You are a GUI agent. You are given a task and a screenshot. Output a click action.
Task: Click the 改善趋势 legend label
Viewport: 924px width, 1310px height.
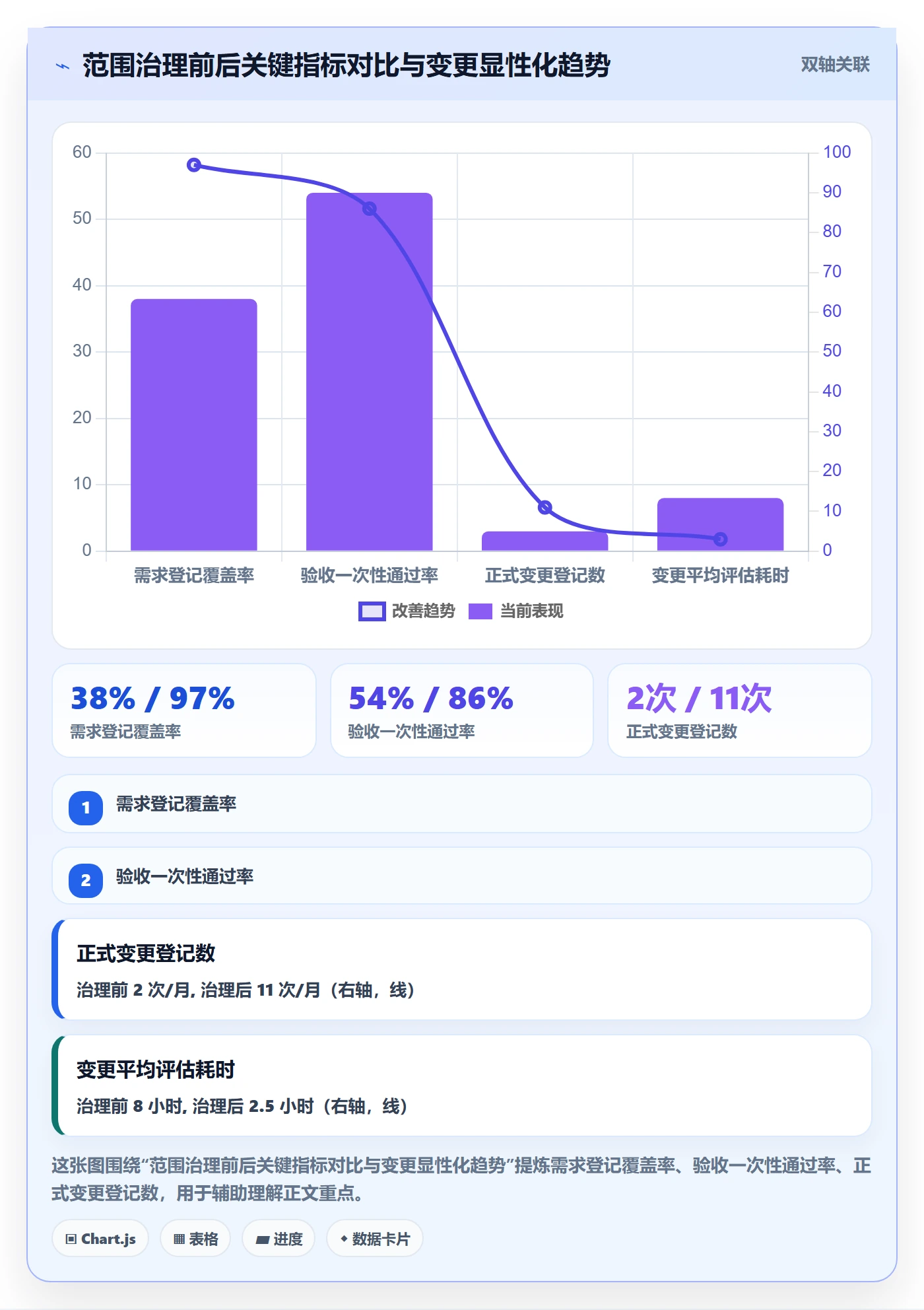tap(423, 611)
